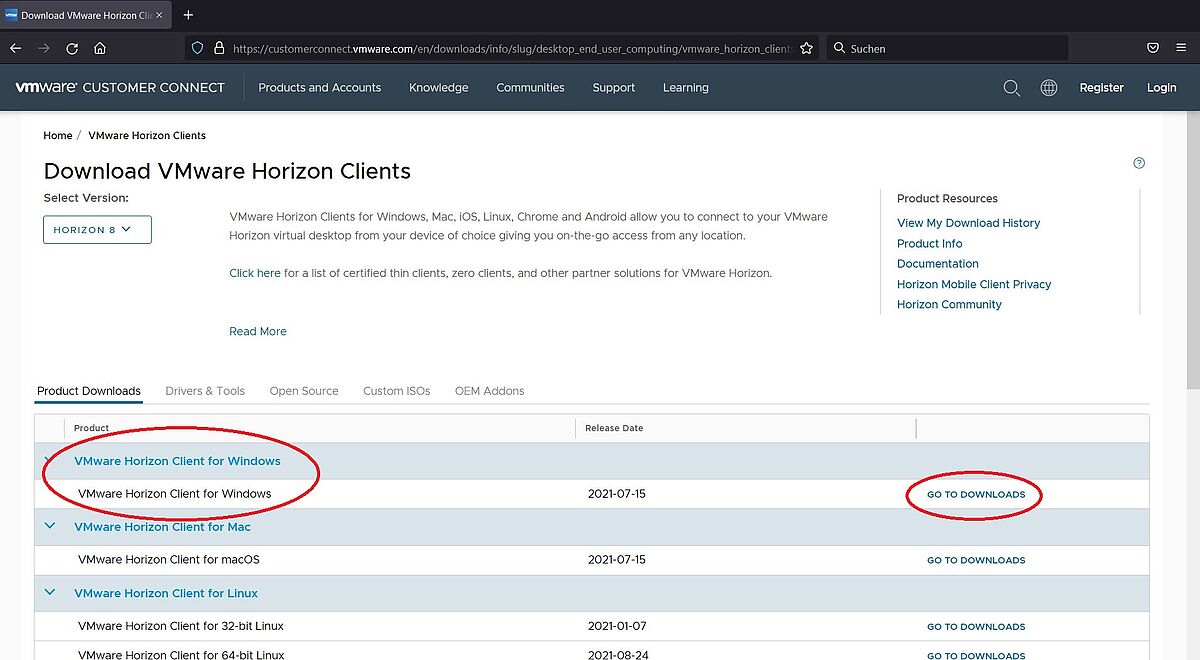
Task: Collapse the VMware Horizon Client for Windows group
Action: [x=49, y=461]
